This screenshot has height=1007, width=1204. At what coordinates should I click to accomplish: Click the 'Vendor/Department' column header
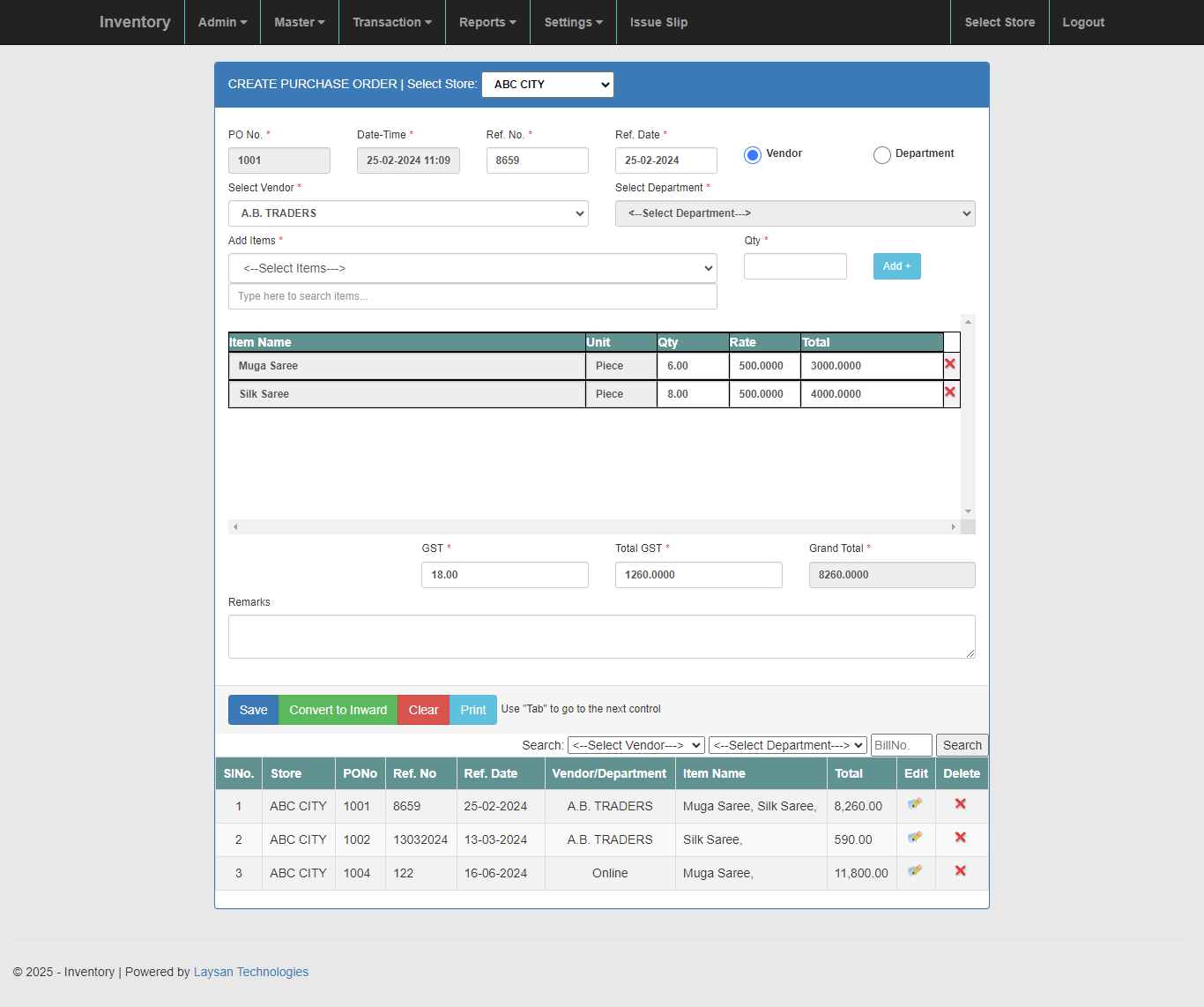[609, 773]
